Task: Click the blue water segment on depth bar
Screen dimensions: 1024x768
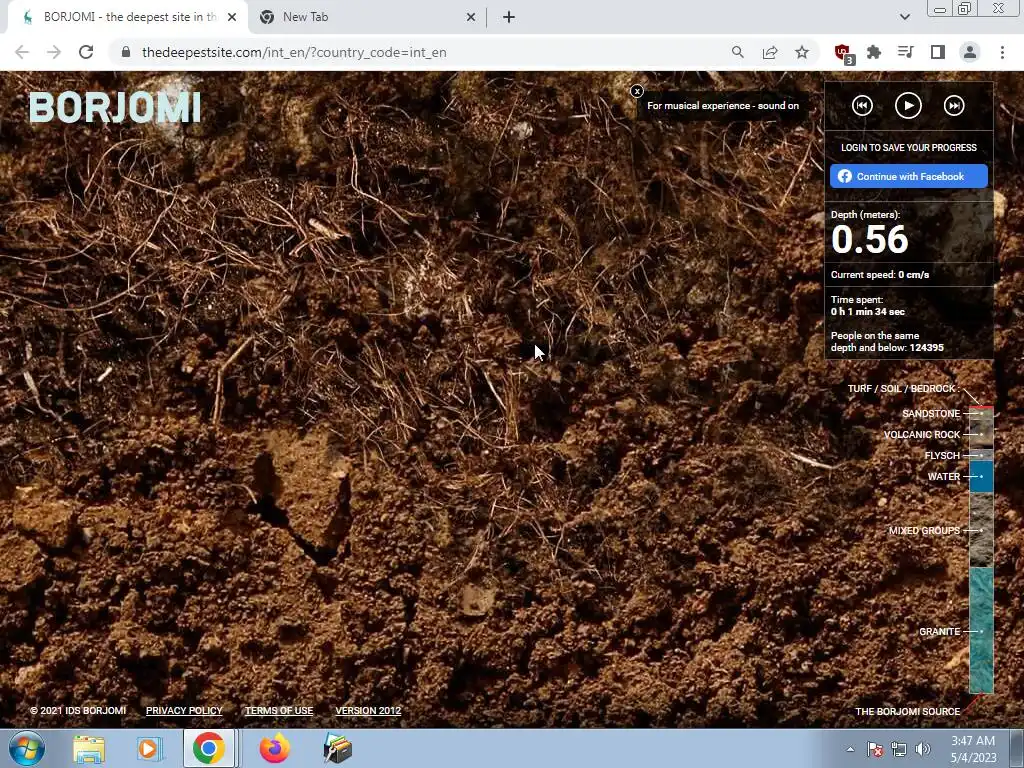Action: [x=981, y=476]
